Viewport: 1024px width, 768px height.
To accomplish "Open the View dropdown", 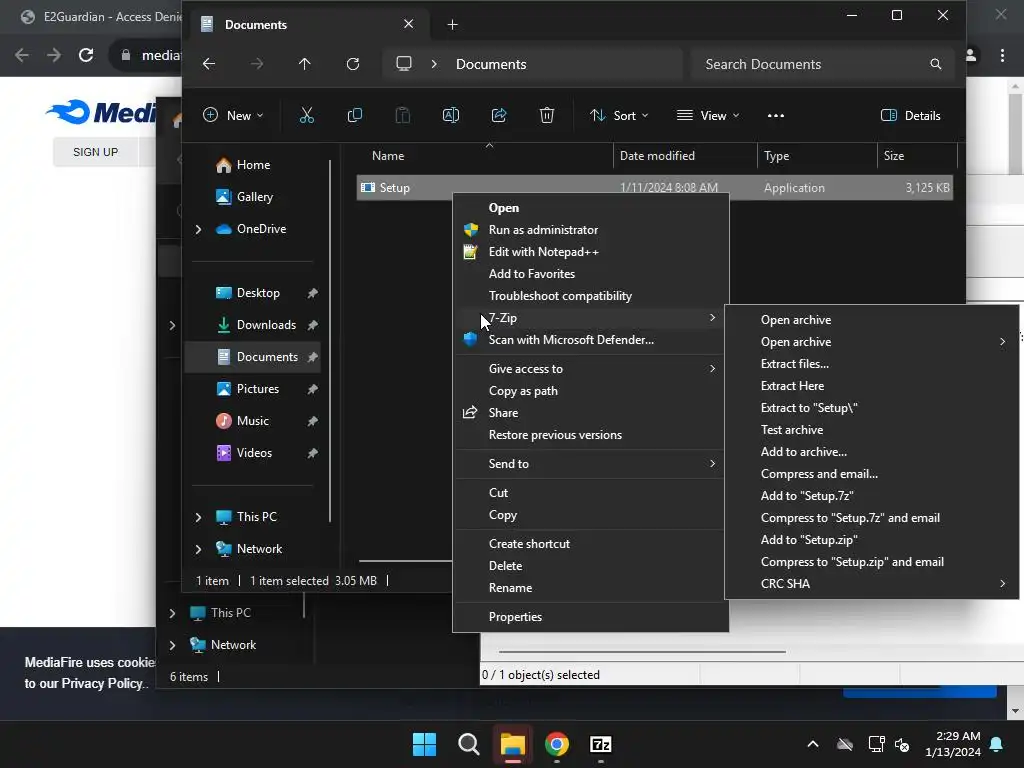I will 708,116.
